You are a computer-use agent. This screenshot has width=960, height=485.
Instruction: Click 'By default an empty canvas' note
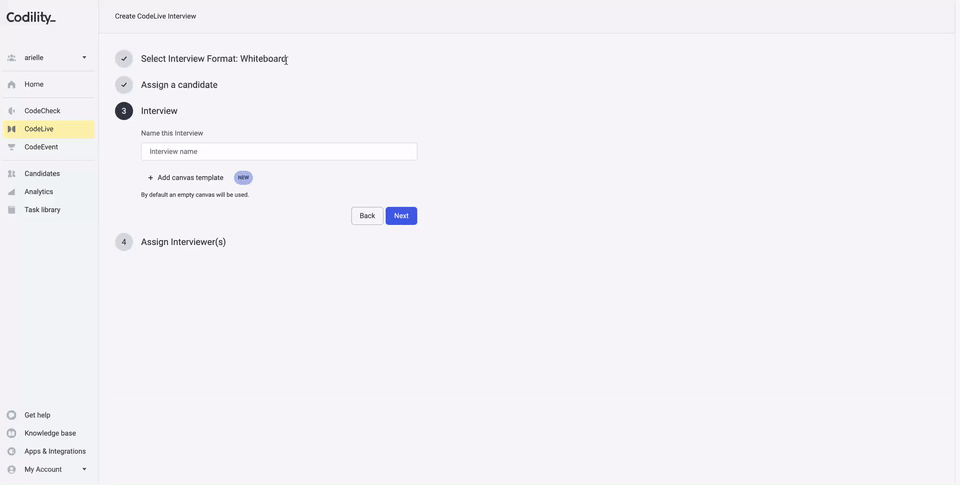tap(195, 195)
